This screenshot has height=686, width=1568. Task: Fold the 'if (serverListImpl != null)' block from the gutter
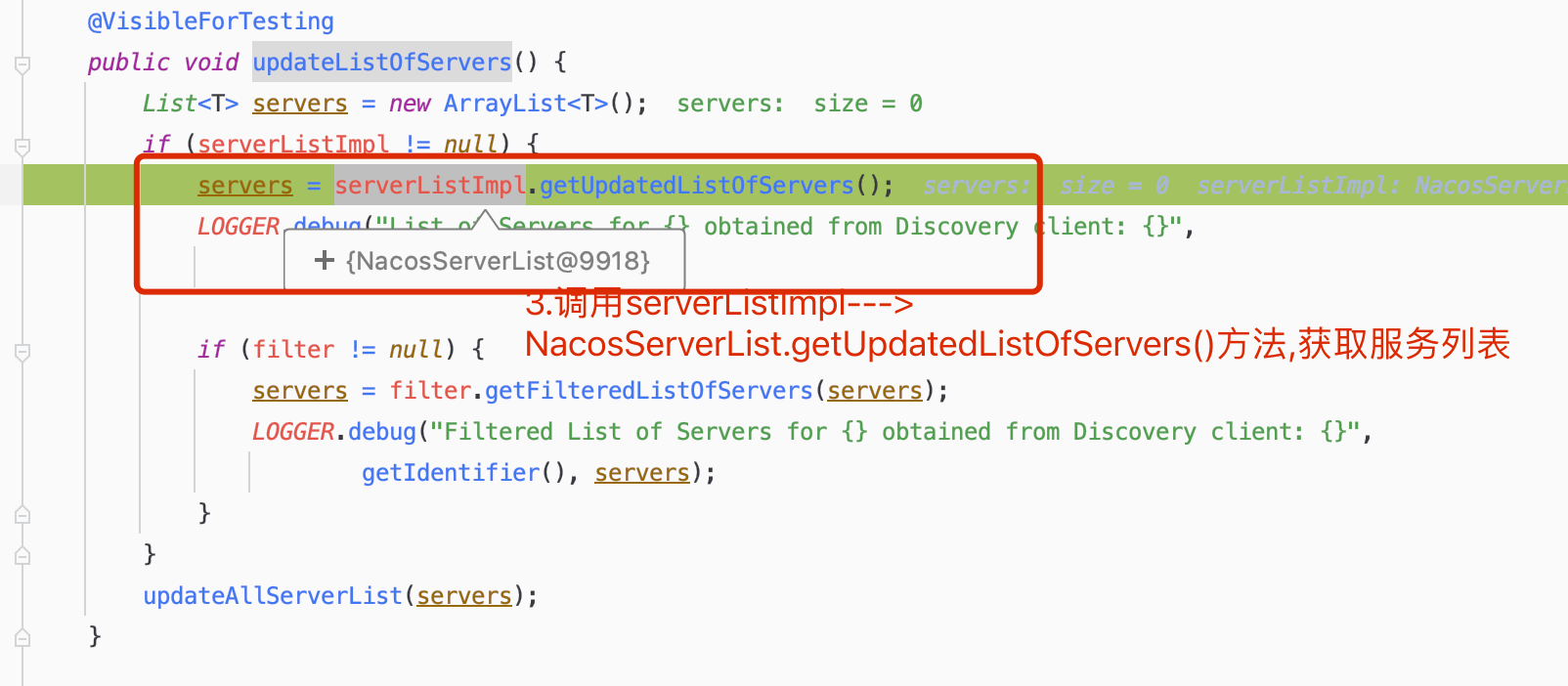point(22,147)
